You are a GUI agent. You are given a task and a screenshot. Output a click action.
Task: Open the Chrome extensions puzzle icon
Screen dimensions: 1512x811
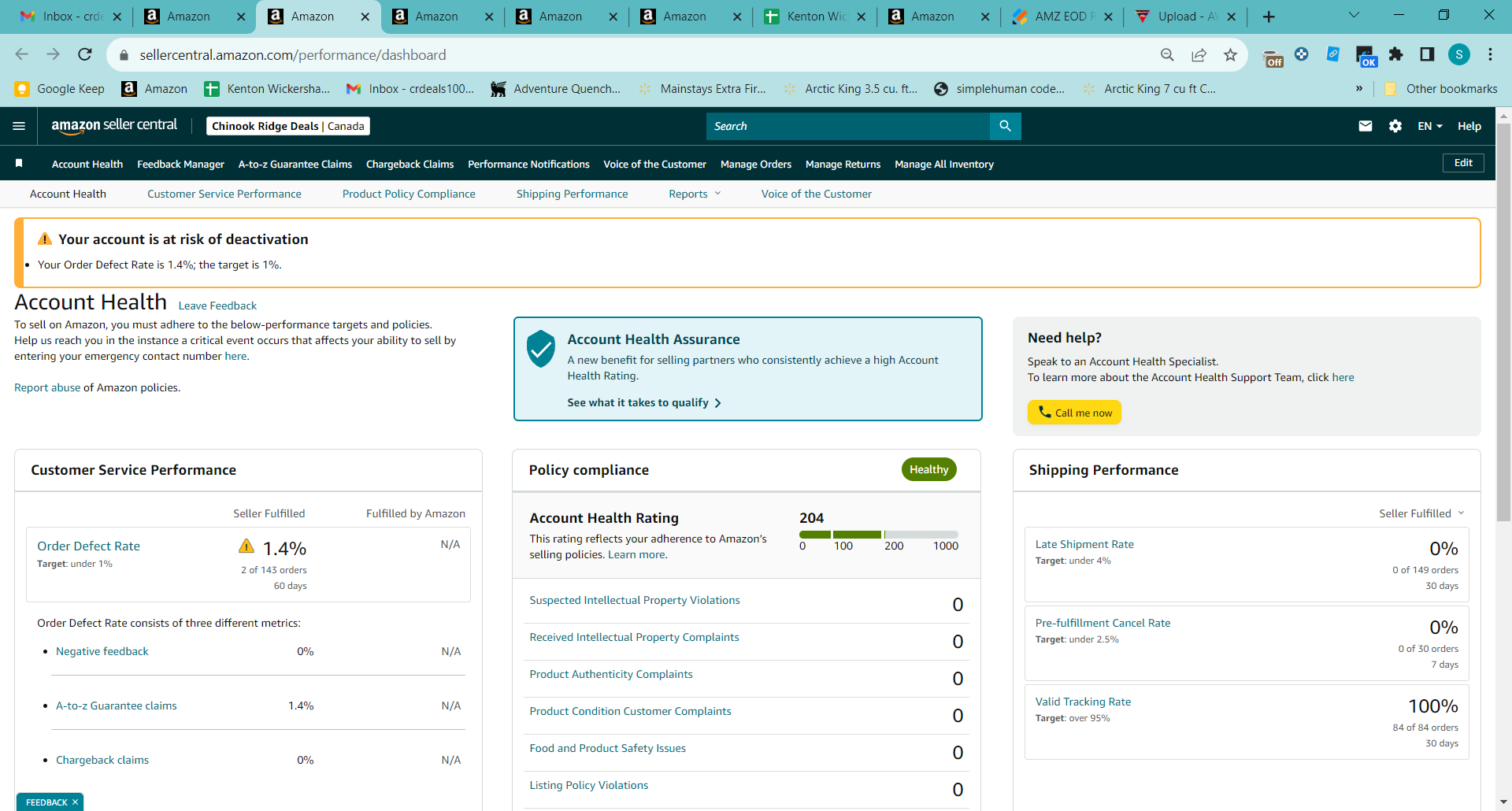point(1395,54)
